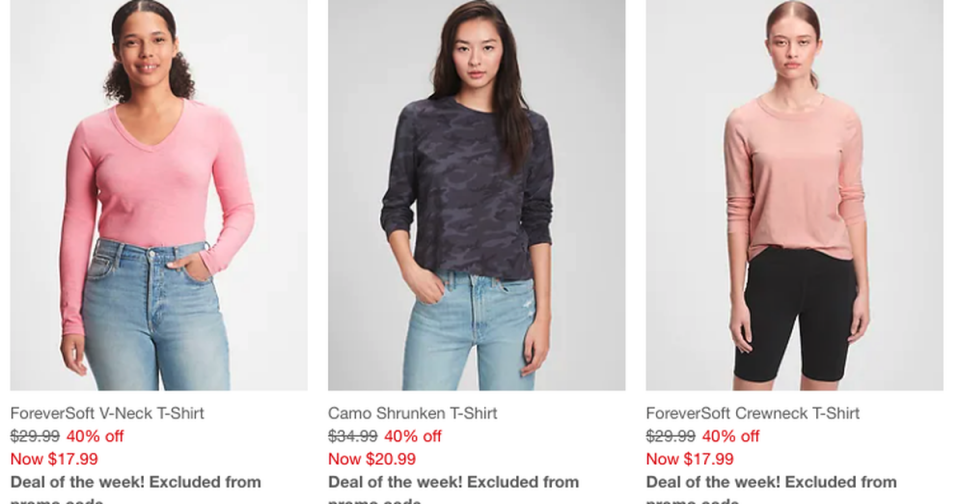Click the cut-off promo code line under V-Neck T-Shirt

[x=56, y=500]
